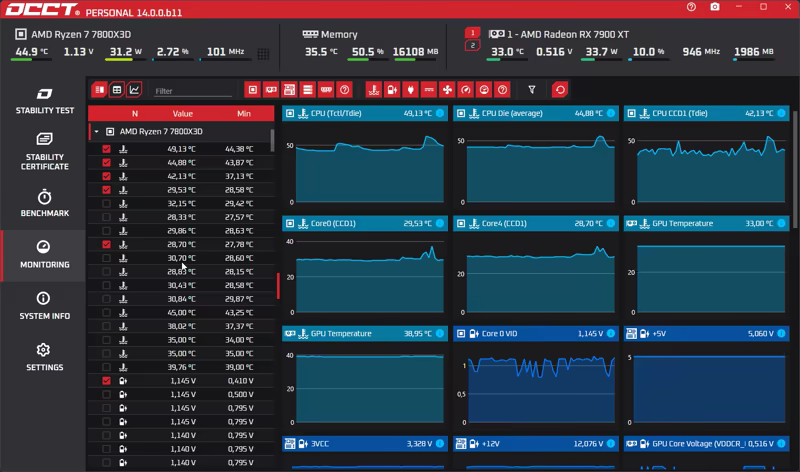The height and width of the screenshot is (472, 800).
Task: Check the 32,15 °C sensor checkbox
Action: [x=106, y=204]
